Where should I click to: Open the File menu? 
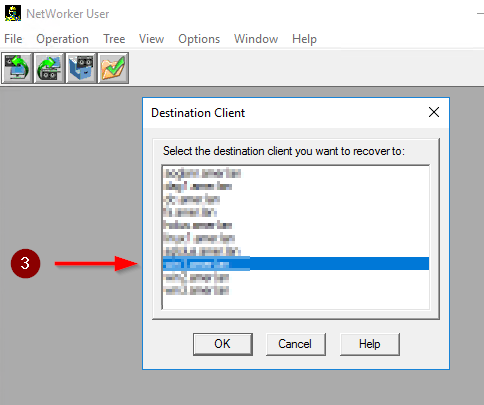point(13,39)
